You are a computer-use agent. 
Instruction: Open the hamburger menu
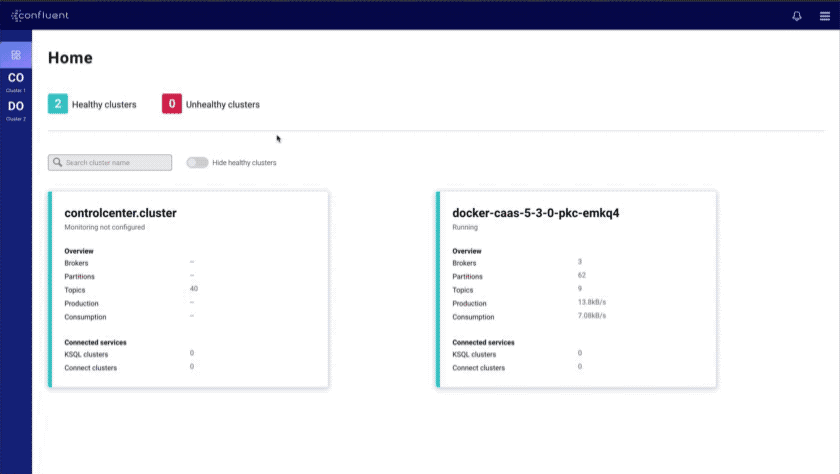[824, 16]
